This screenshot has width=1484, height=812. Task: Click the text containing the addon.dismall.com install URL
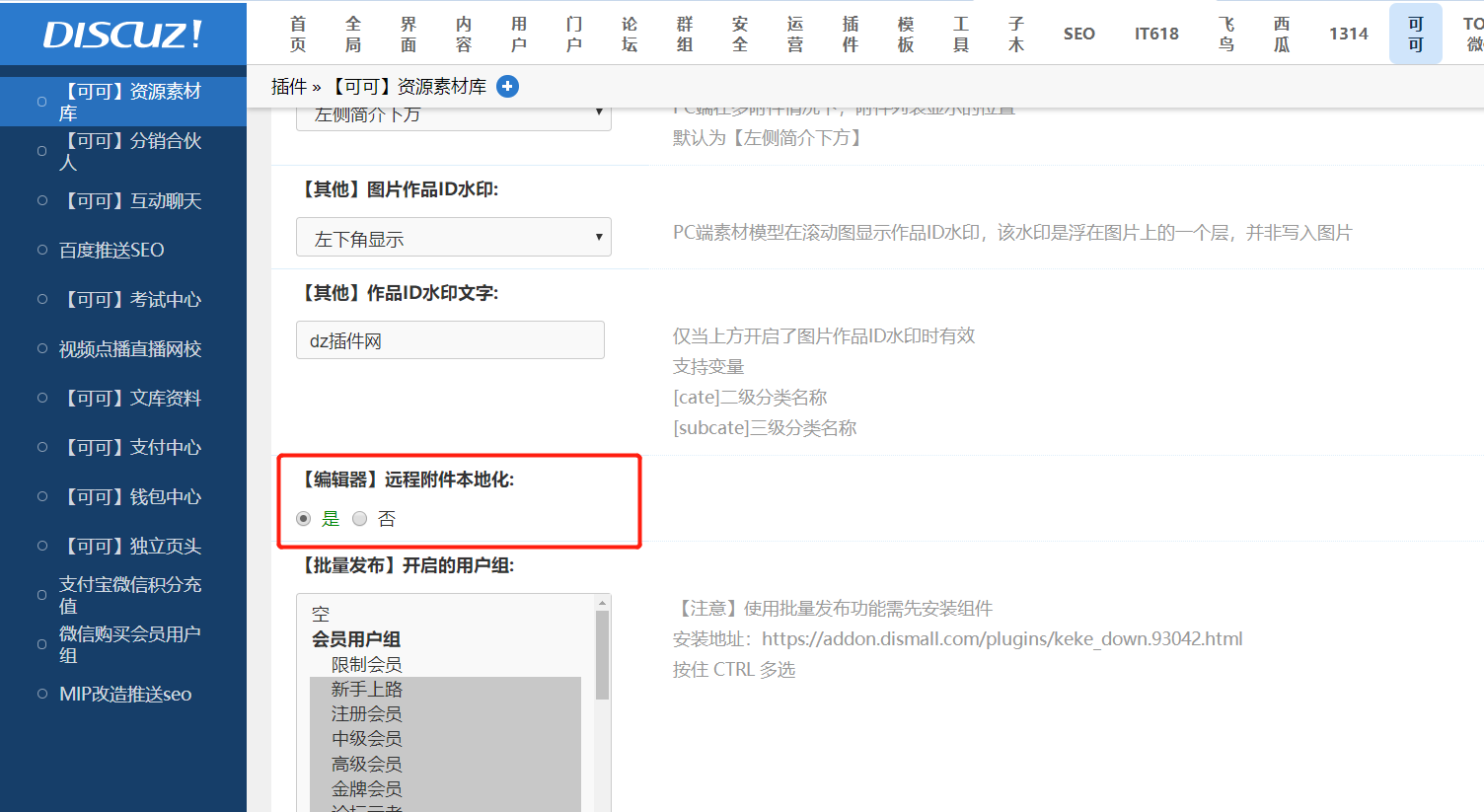pyautogui.click(x=958, y=638)
